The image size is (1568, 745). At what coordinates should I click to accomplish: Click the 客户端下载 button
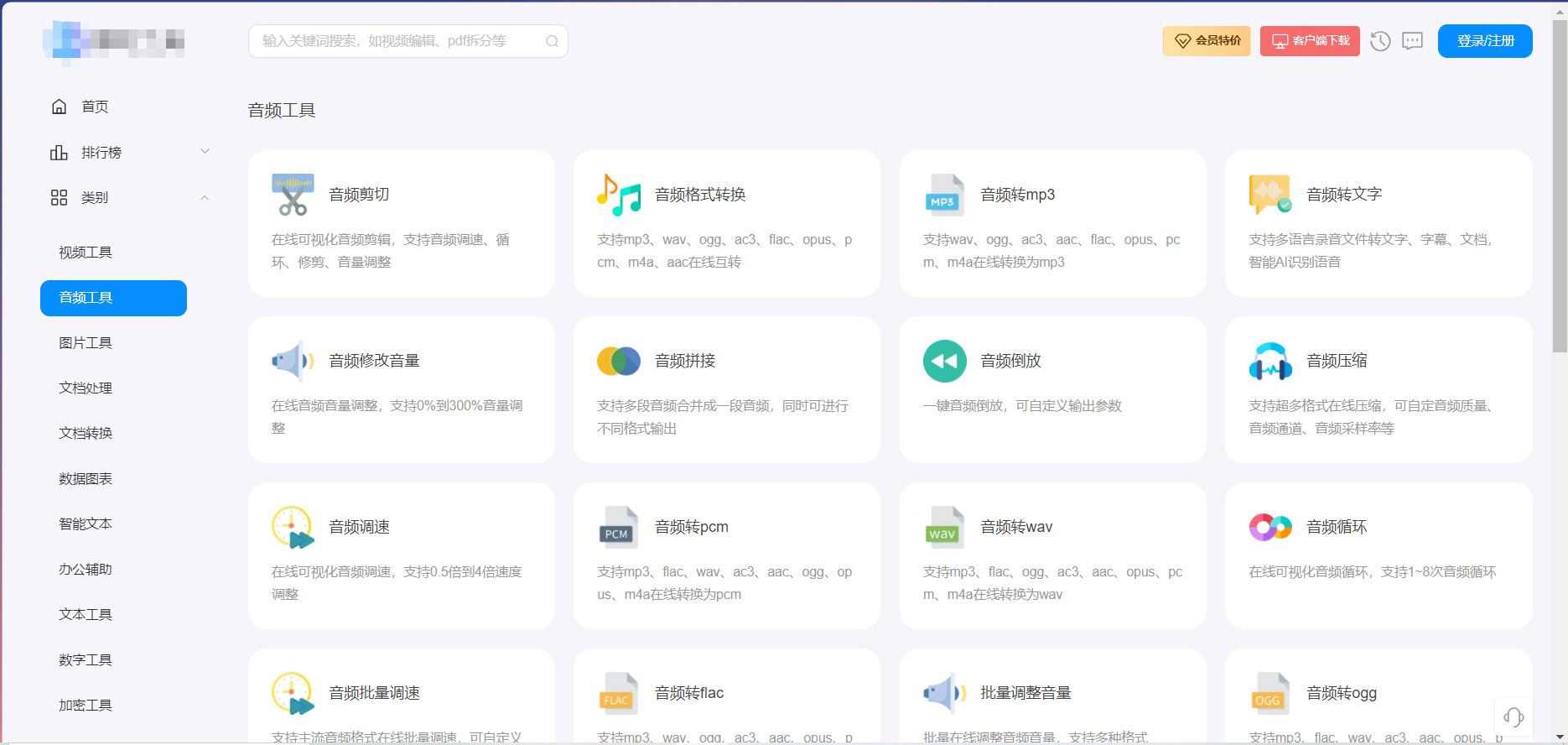tap(1310, 41)
